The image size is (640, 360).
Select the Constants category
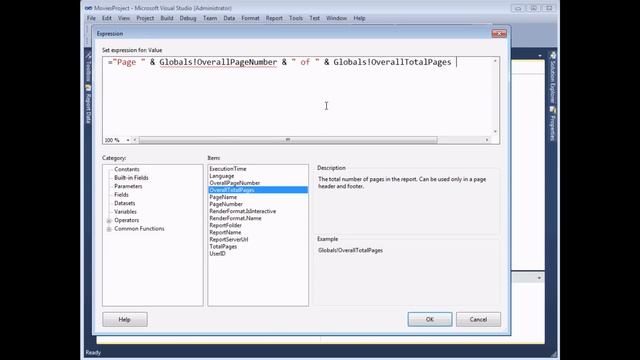click(x=127, y=169)
